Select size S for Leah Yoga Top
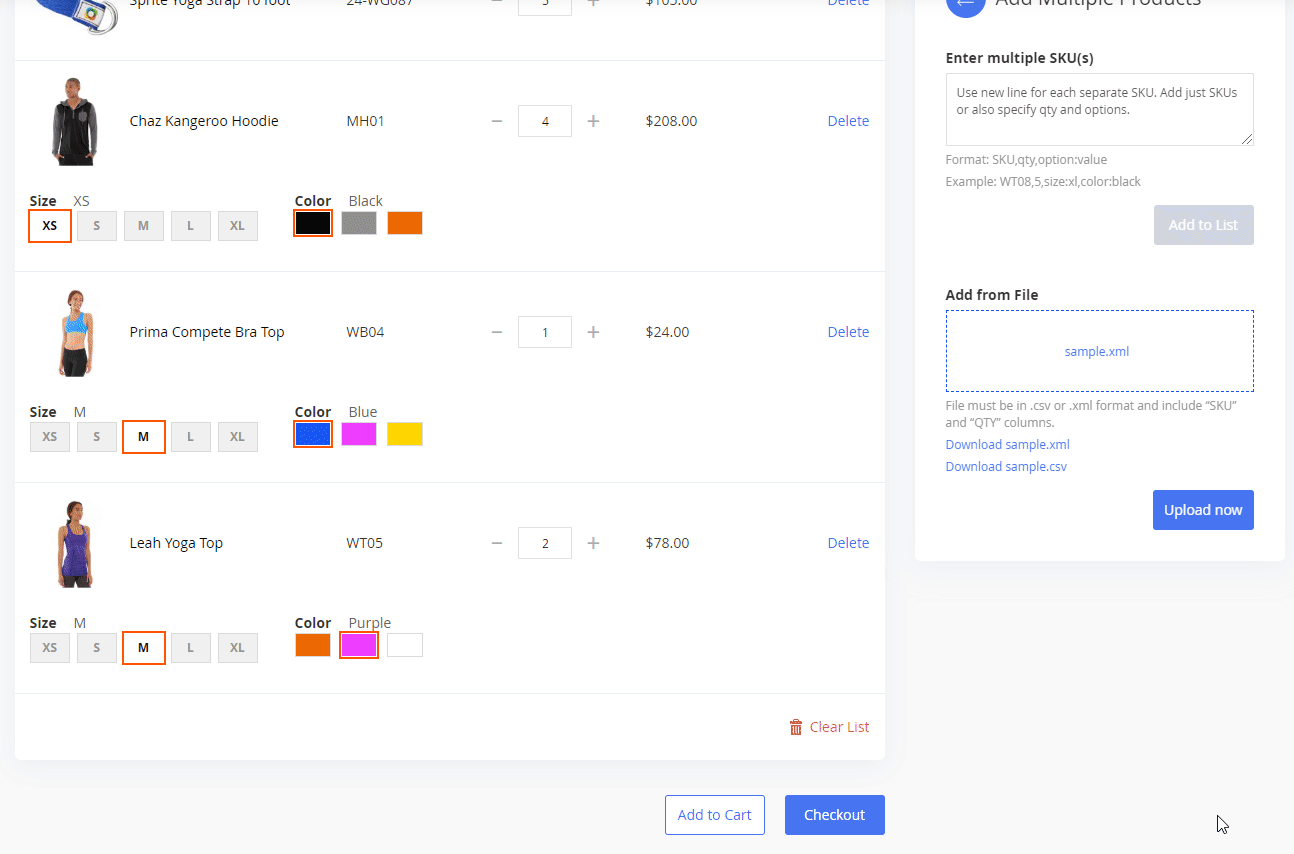The width and height of the screenshot is (1294, 854). coord(97,648)
